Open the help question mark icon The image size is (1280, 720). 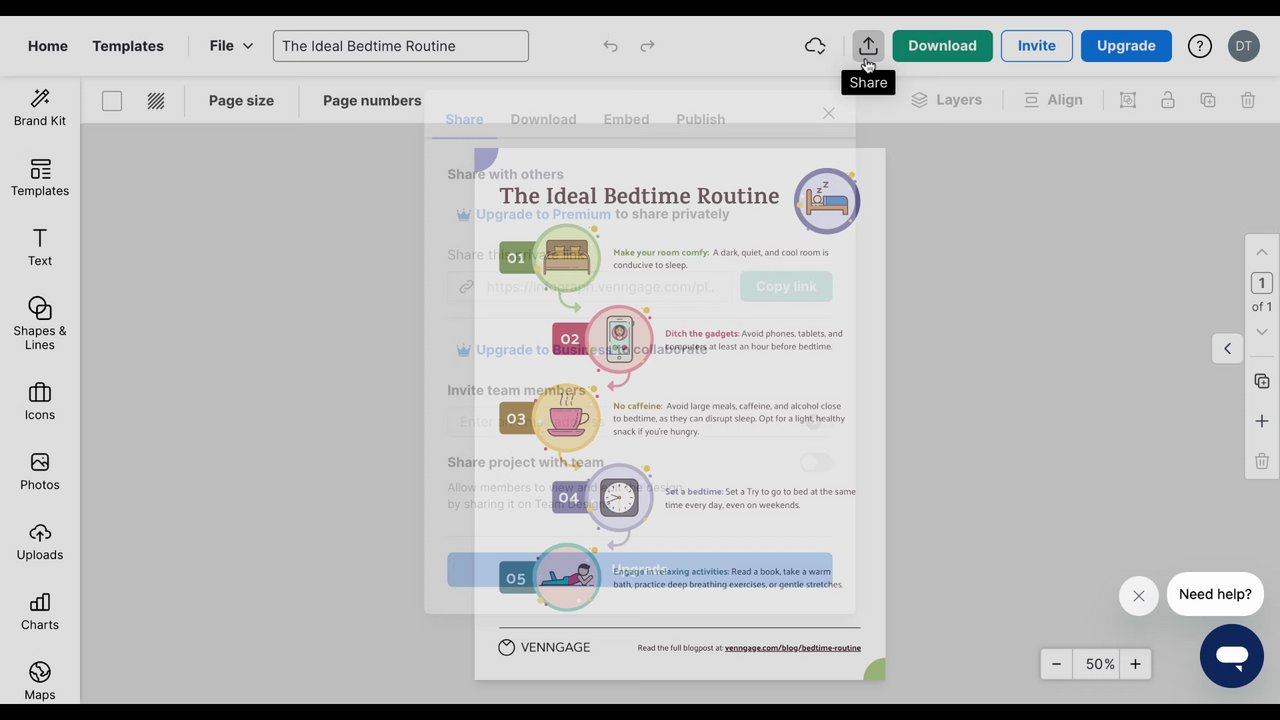(x=1199, y=46)
